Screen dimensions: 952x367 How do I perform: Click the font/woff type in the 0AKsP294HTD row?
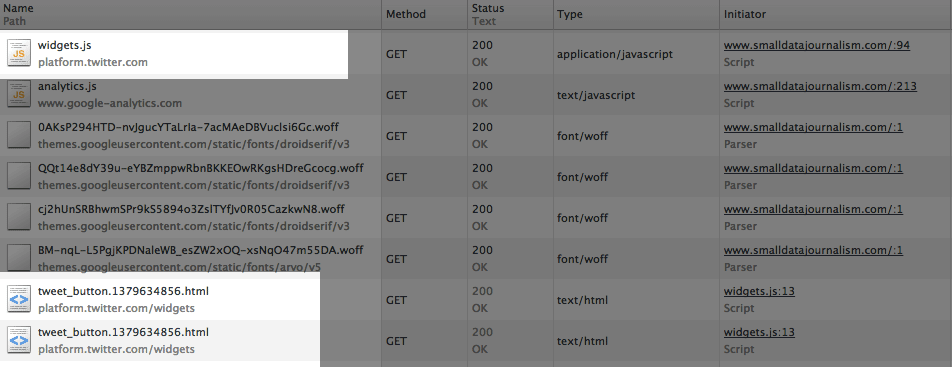(582, 136)
